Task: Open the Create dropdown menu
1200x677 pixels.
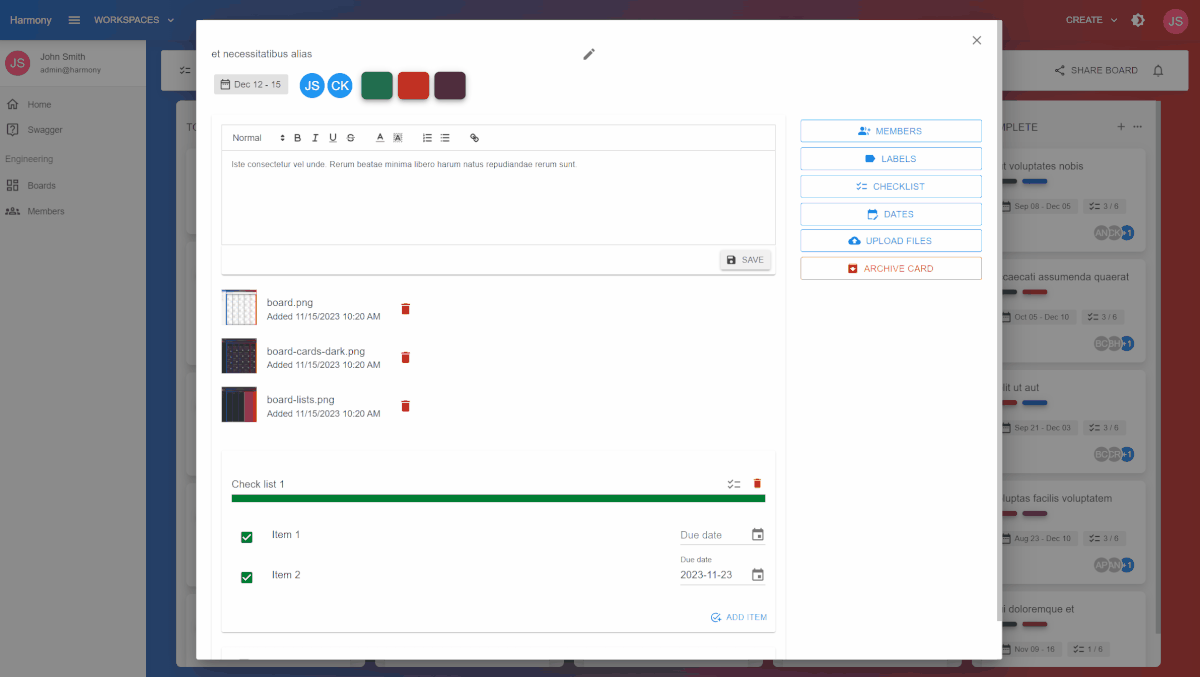Action: point(1091,20)
